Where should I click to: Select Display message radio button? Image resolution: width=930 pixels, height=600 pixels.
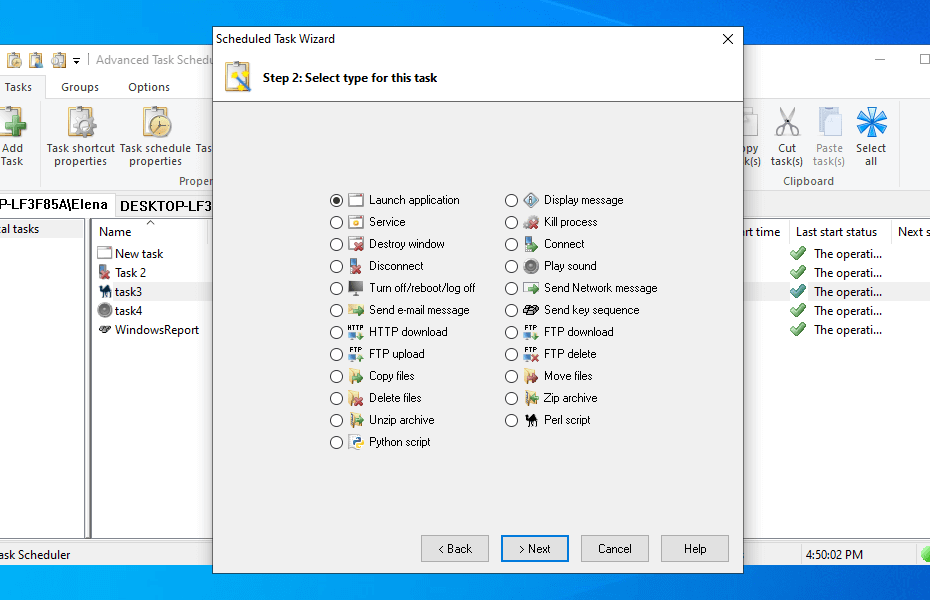pyautogui.click(x=511, y=200)
